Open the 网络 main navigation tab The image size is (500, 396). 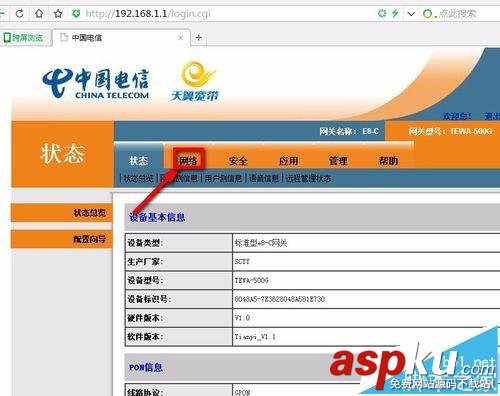click(x=188, y=161)
